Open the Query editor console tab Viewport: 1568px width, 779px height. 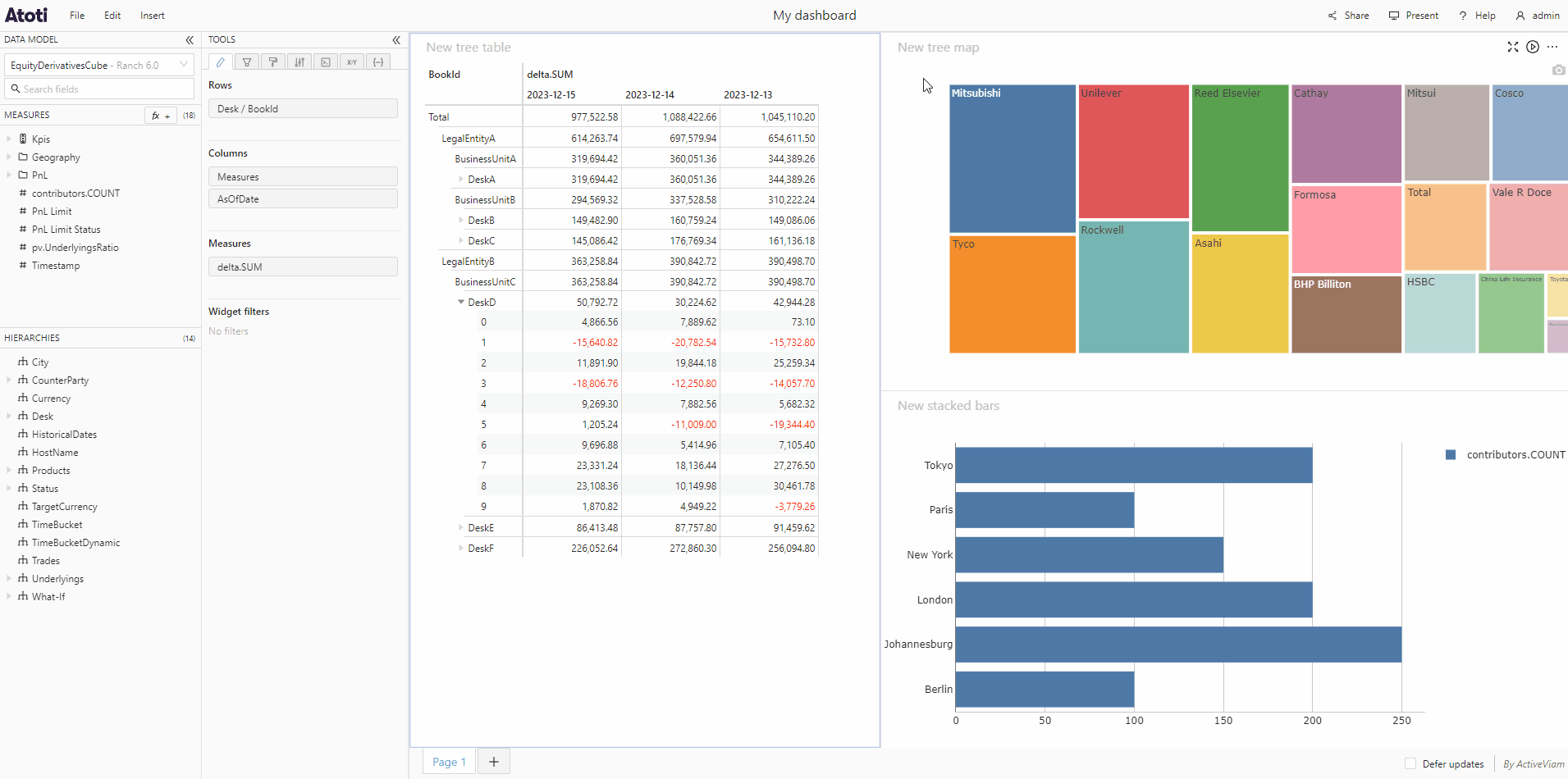326,62
